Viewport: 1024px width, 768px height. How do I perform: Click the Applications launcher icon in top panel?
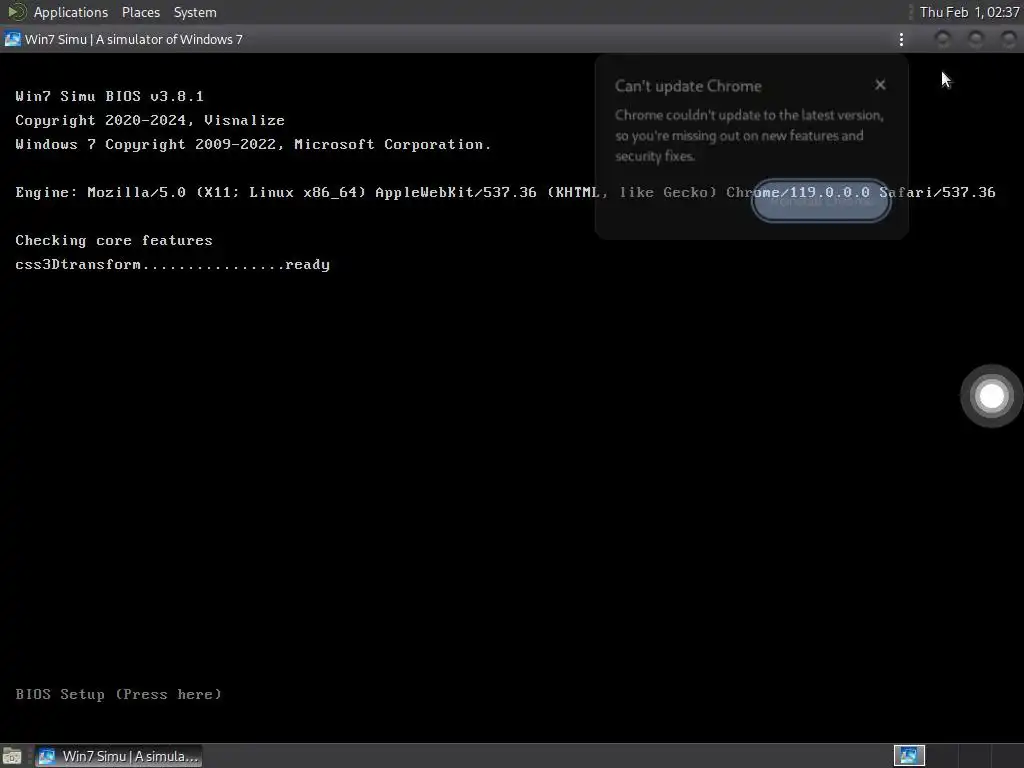(16, 12)
